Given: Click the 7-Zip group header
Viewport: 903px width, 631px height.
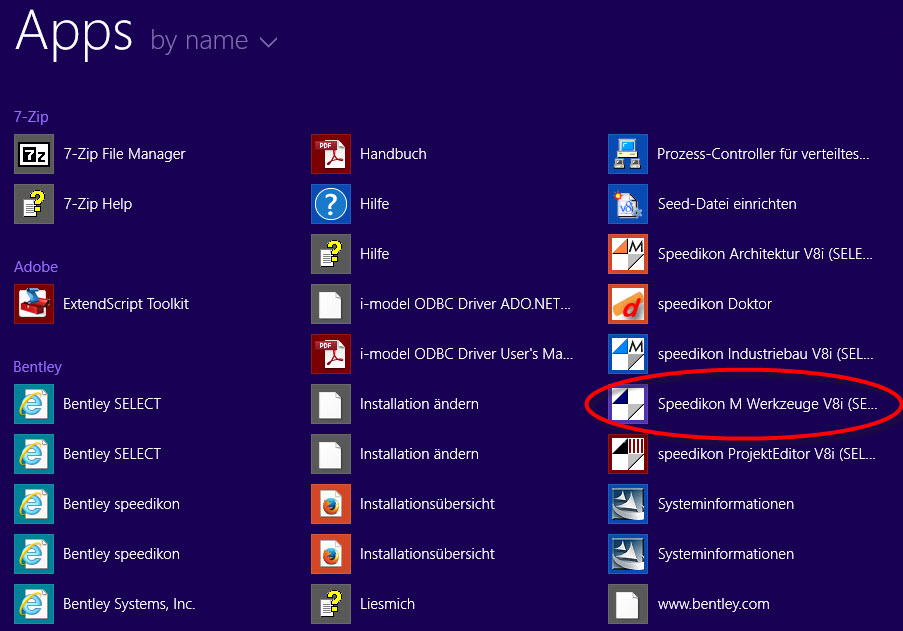Looking at the screenshot, I should click(x=31, y=117).
